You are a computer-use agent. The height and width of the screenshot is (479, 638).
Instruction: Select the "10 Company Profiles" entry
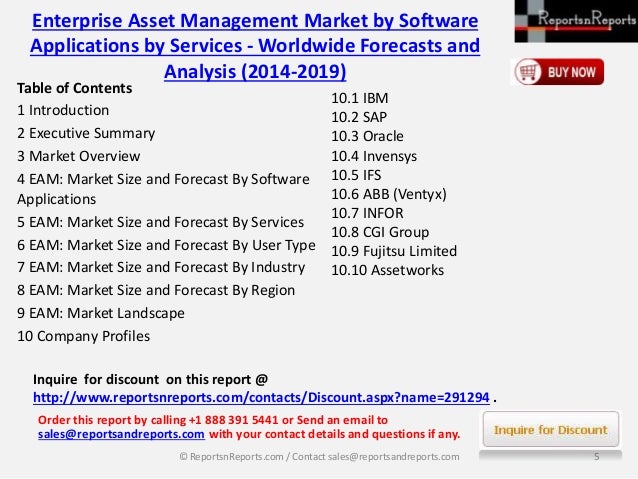pos(83,337)
